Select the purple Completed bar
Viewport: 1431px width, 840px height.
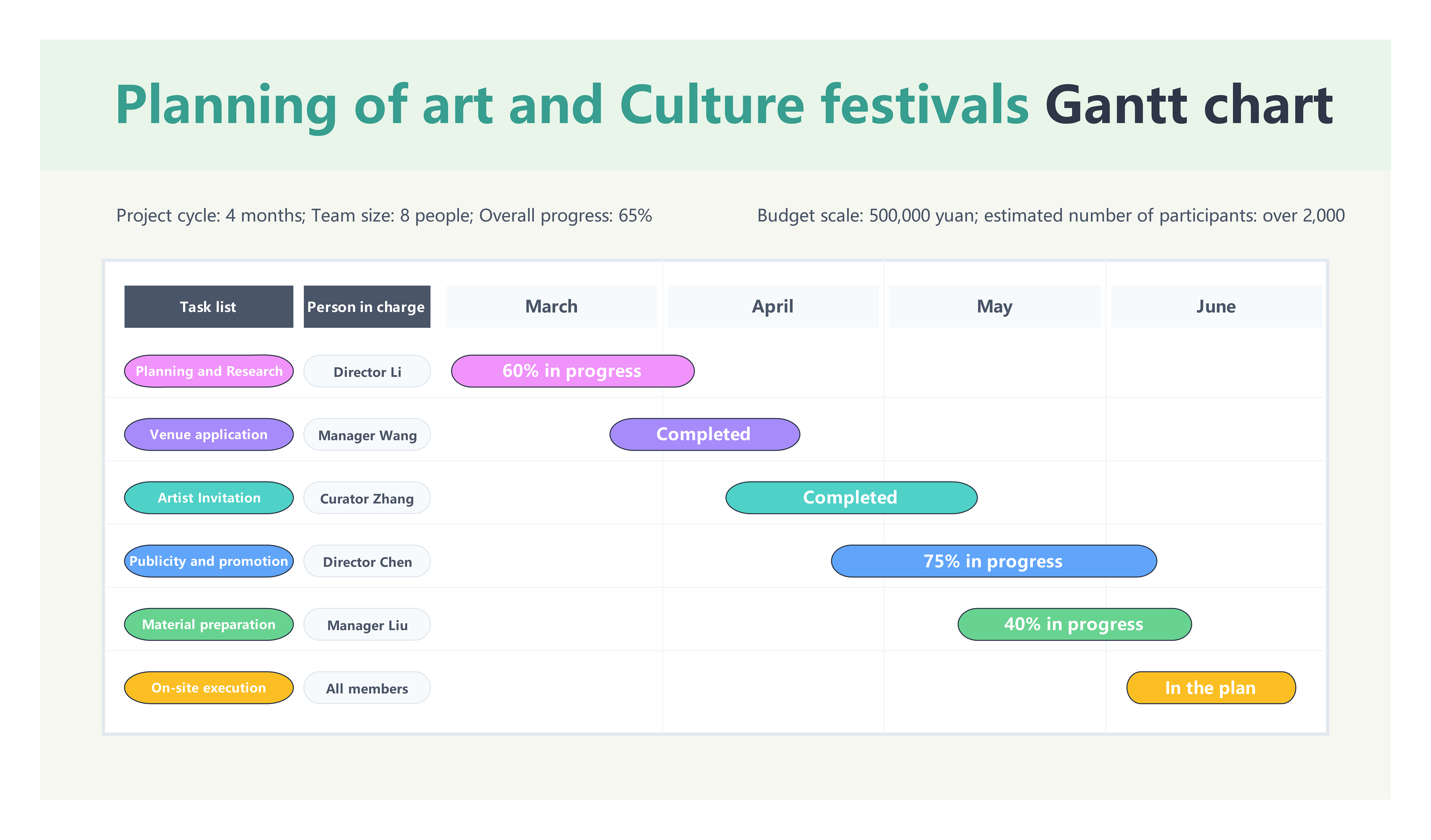(x=704, y=435)
